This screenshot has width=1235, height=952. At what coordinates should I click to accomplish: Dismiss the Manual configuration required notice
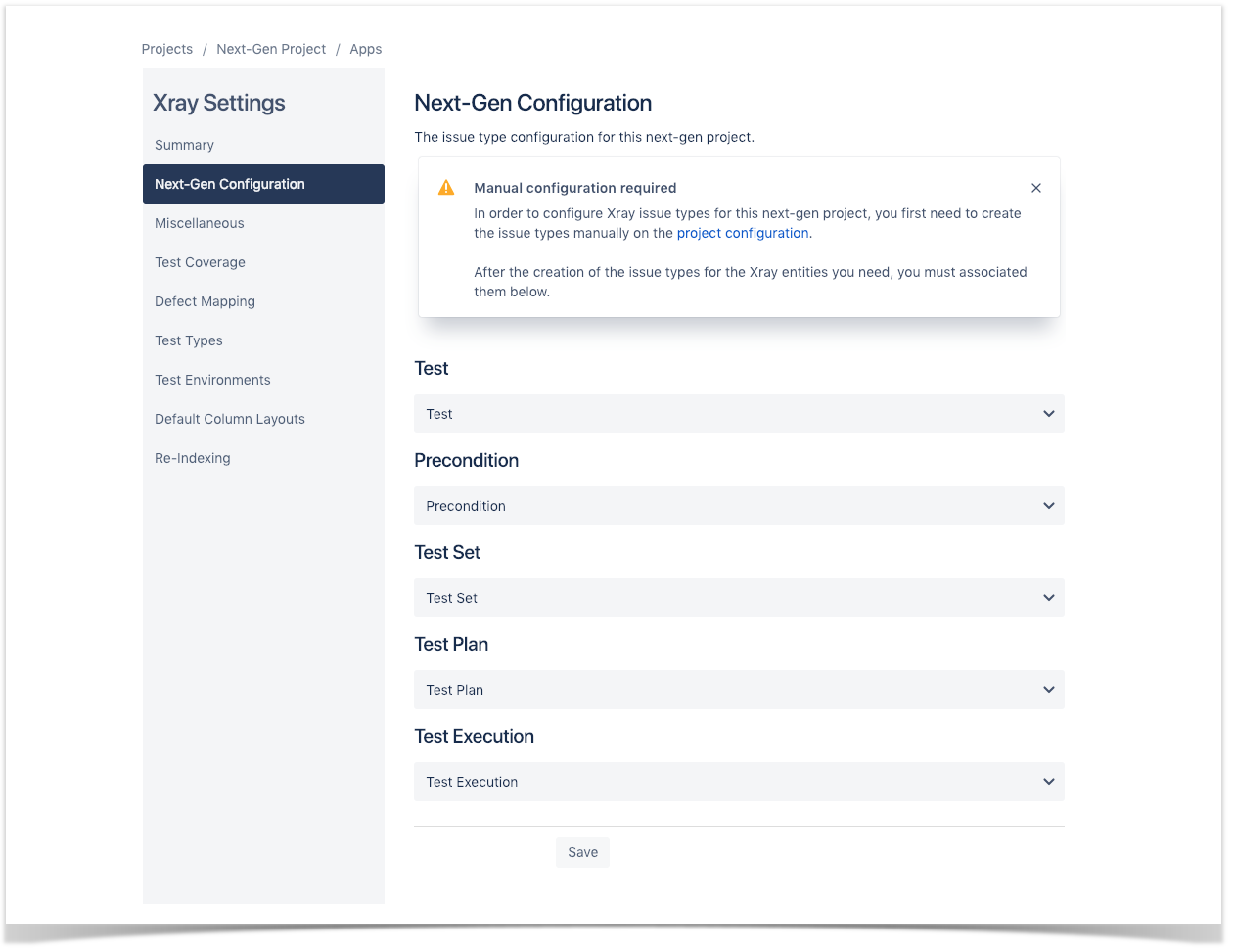pos(1035,188)
